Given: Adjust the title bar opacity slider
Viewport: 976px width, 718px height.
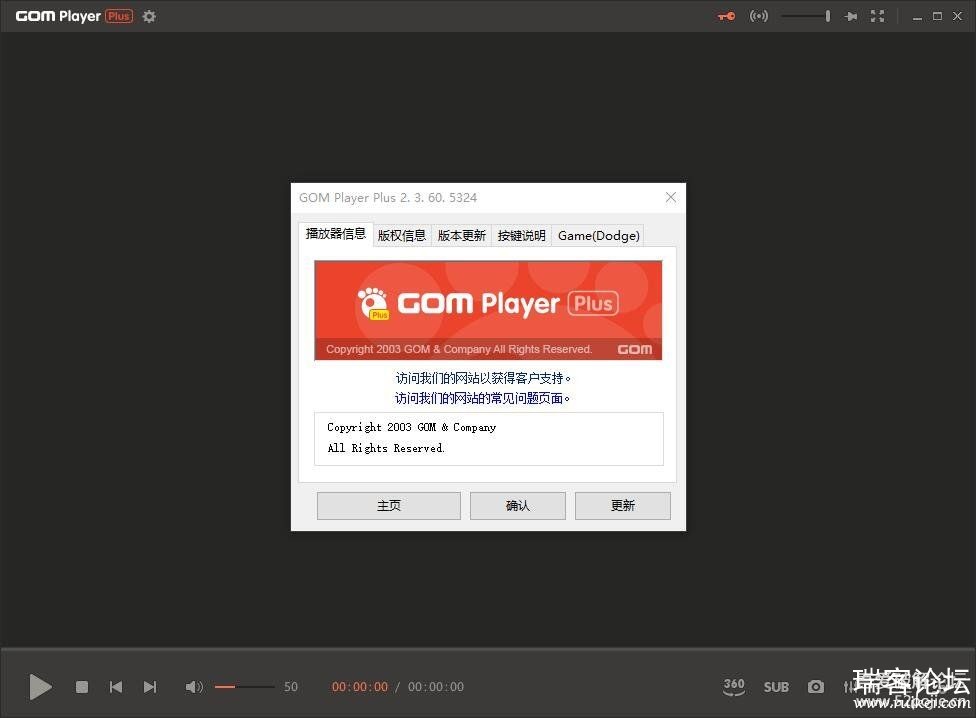Looking at the screenshot, I should pyautogui.click(x=805, y=16).
